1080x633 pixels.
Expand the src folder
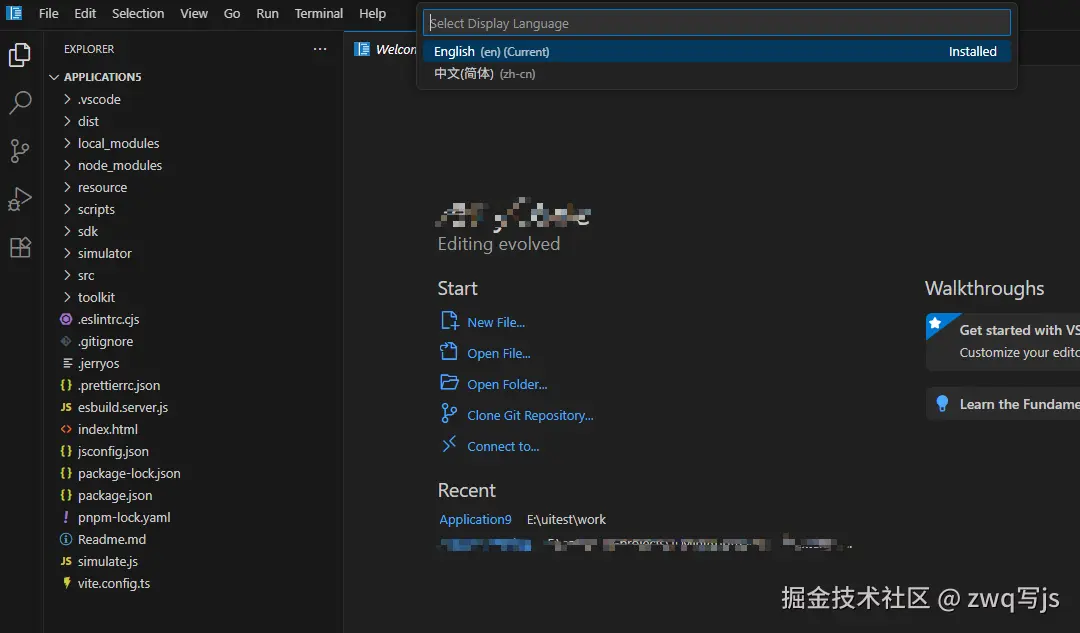click(67, 276)
